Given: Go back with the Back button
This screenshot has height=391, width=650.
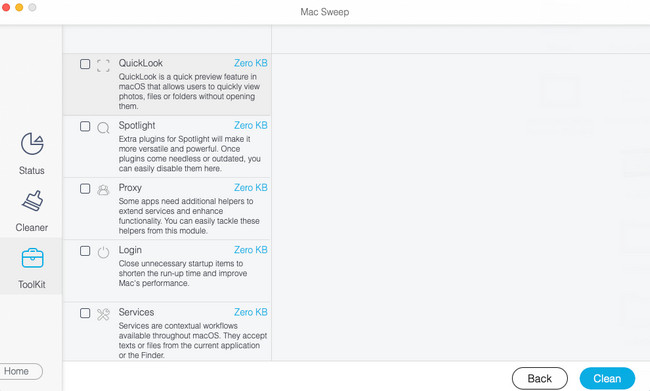Looking at the screenshot, I should [x=540, y=378].
